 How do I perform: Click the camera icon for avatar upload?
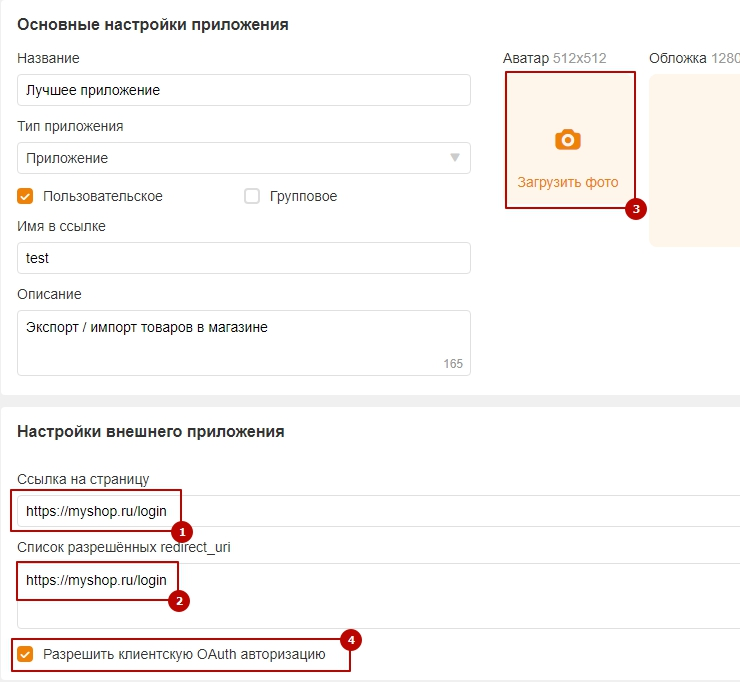click(x=568, y=140)
